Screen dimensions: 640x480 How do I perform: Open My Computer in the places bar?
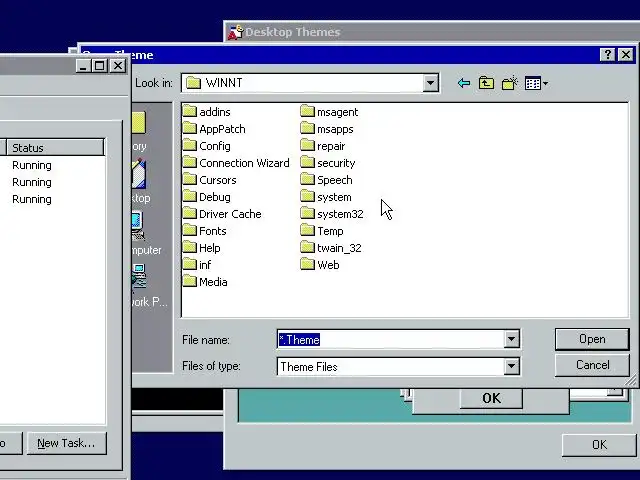point(146,233)
